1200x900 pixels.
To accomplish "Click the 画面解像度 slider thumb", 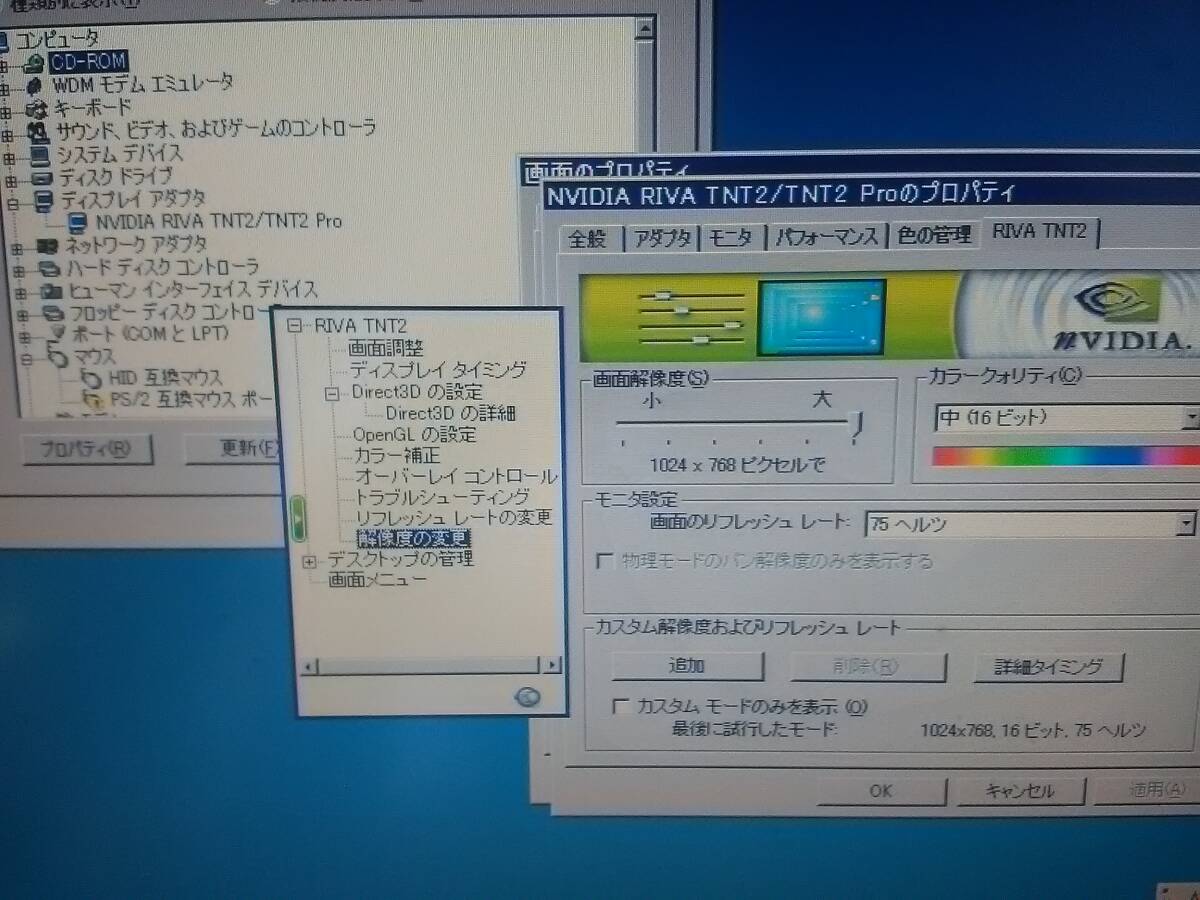I will (858, 427).
